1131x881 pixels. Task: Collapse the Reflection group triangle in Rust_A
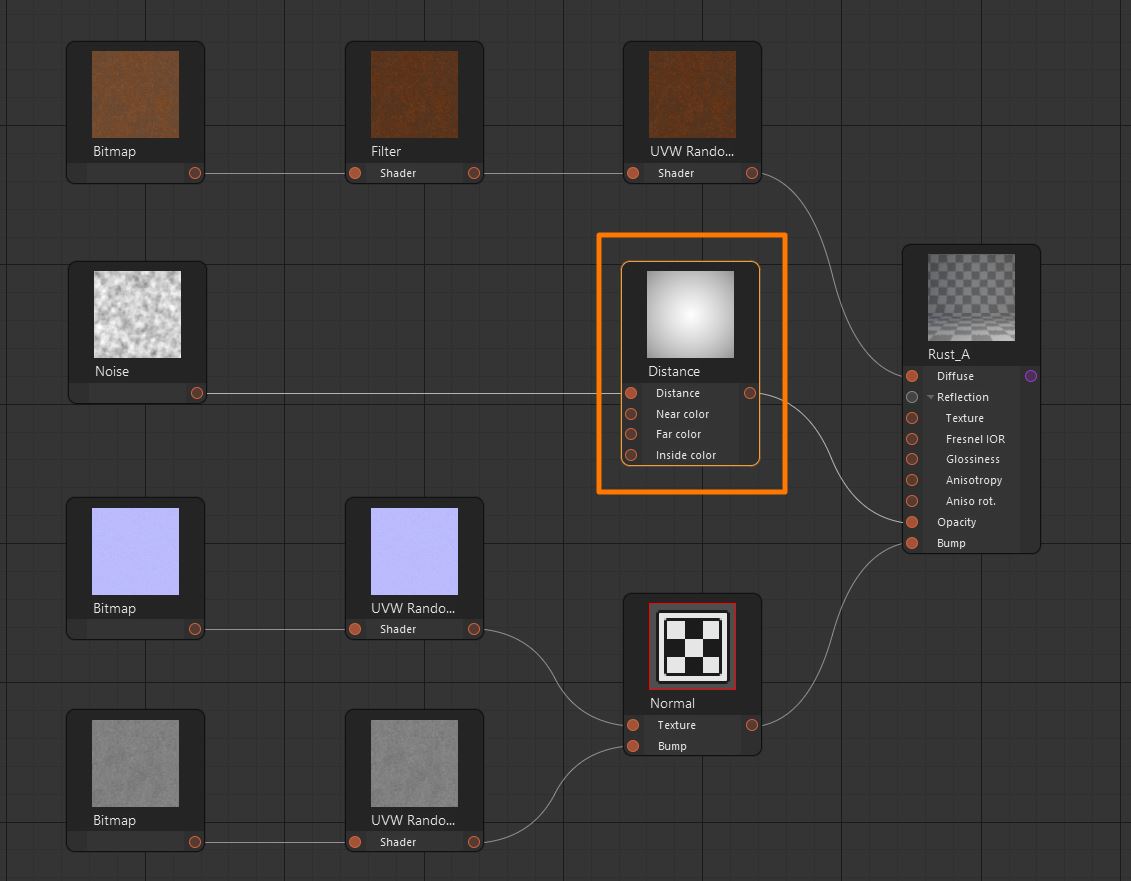tap(930, 398)
